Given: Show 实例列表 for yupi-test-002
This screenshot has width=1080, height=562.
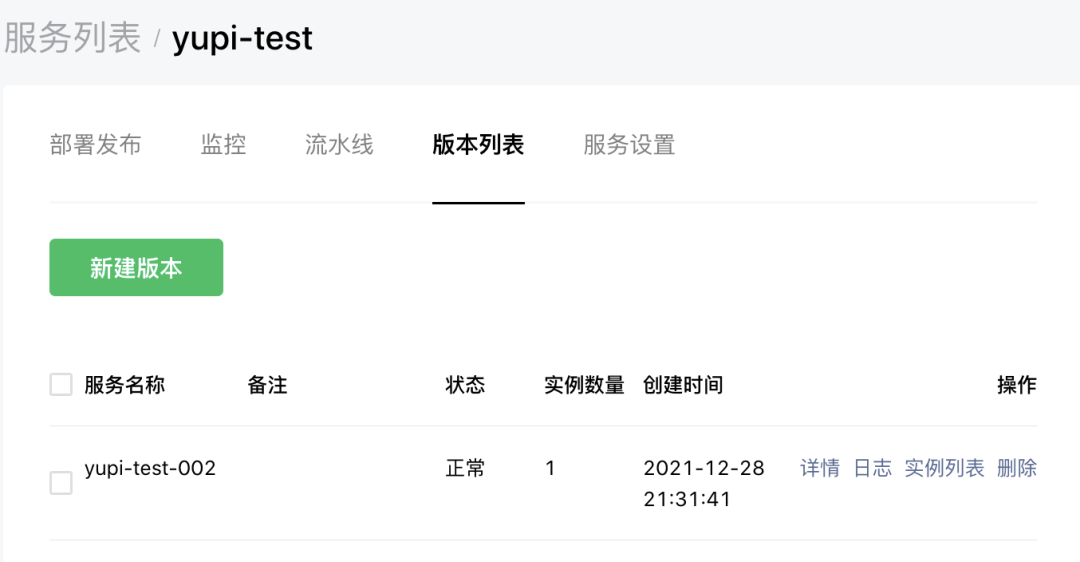Looking at the screenshot, I should pos(944,468).
